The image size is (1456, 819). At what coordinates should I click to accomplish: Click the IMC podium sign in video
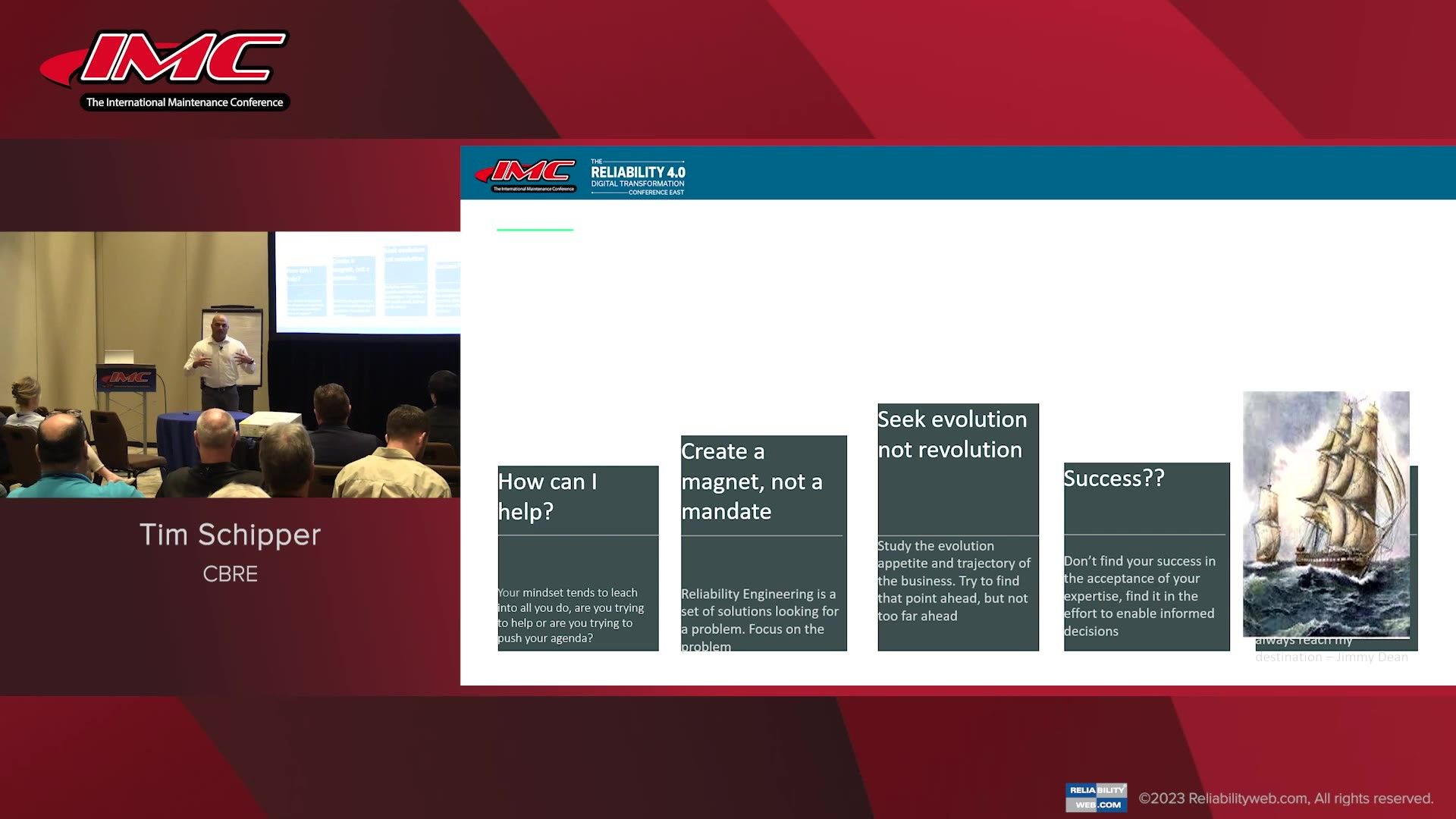[126, 378]
